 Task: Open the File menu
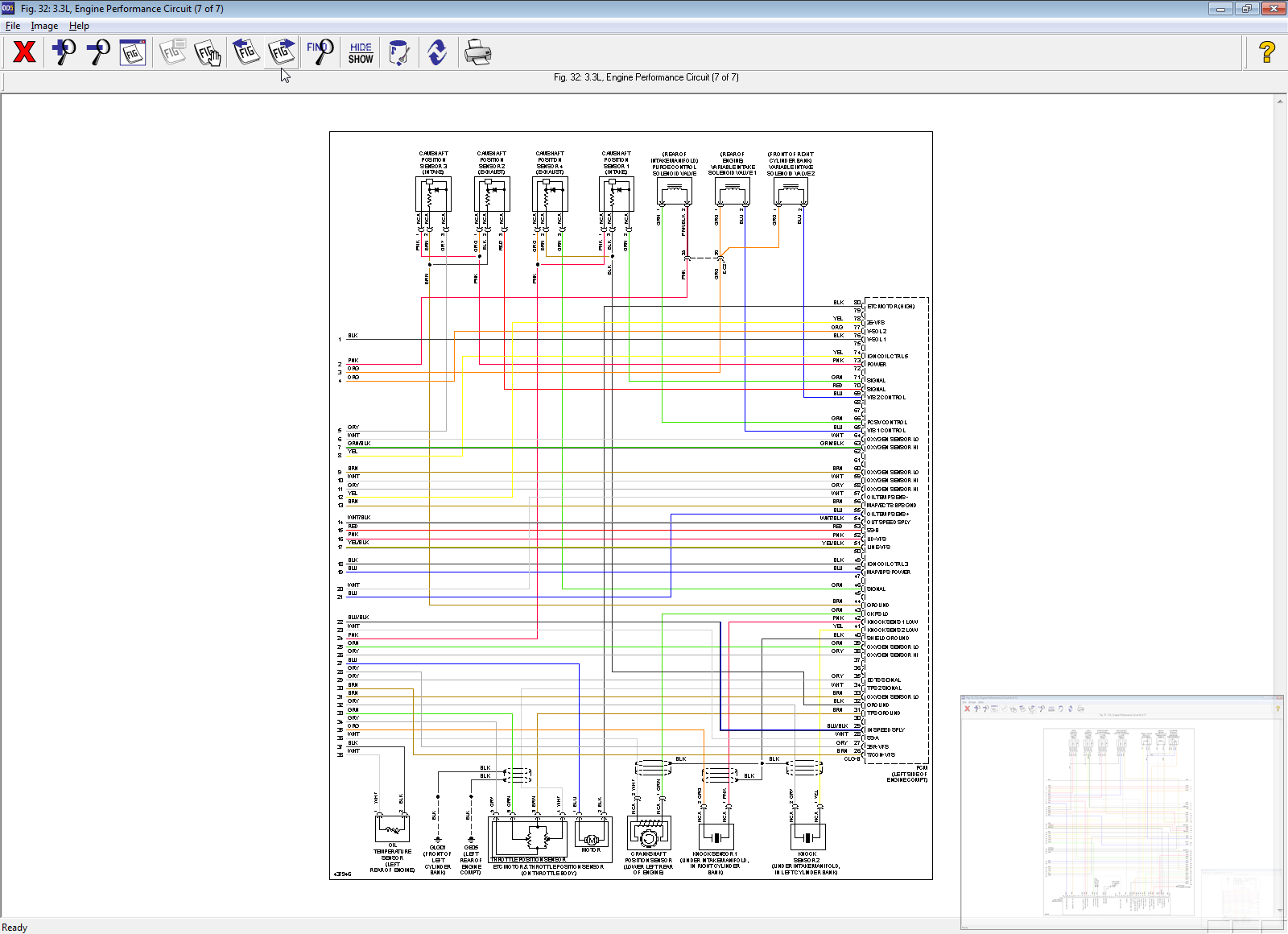13,26
